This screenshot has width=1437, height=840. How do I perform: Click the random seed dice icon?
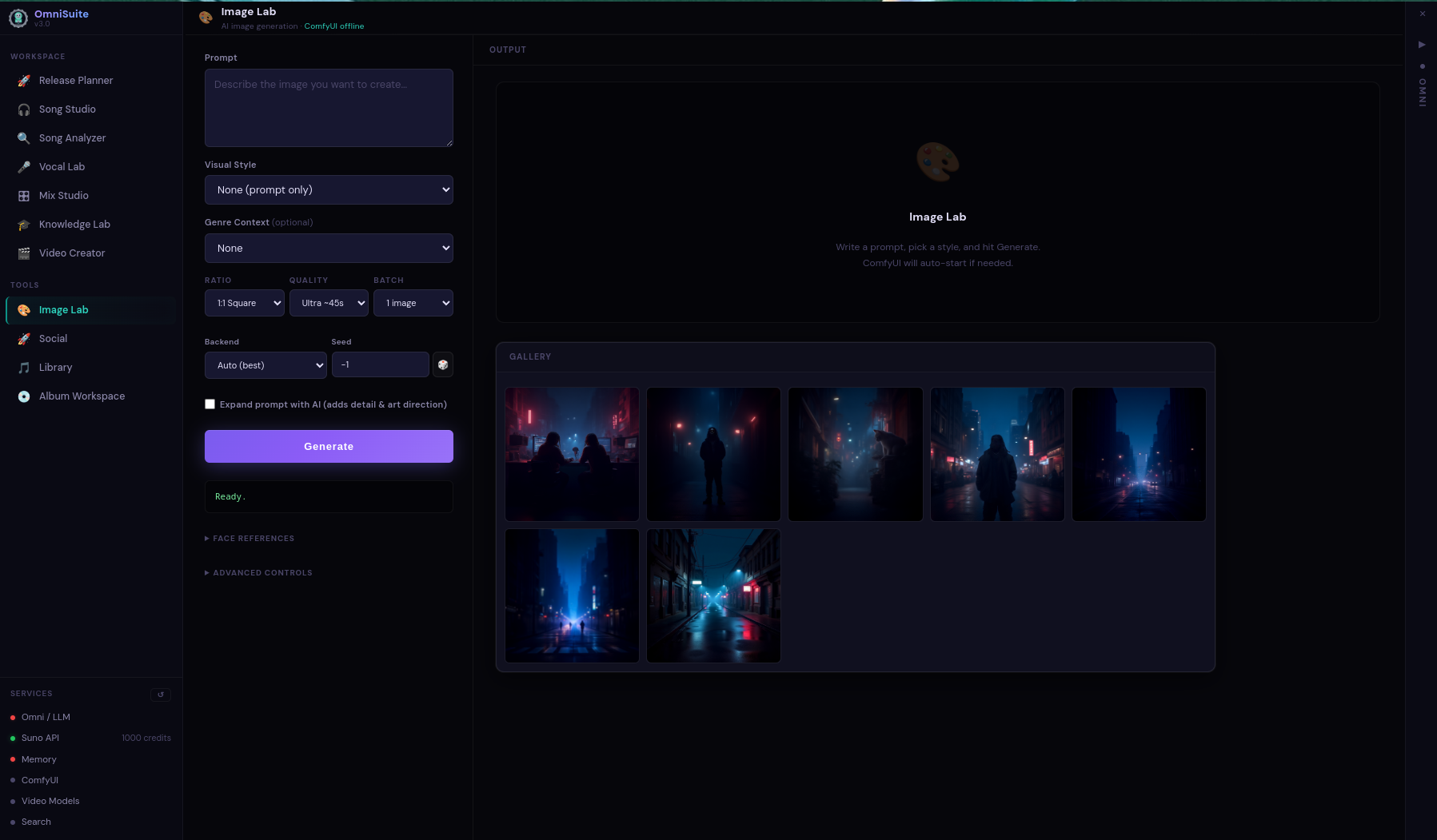(442, 365)
